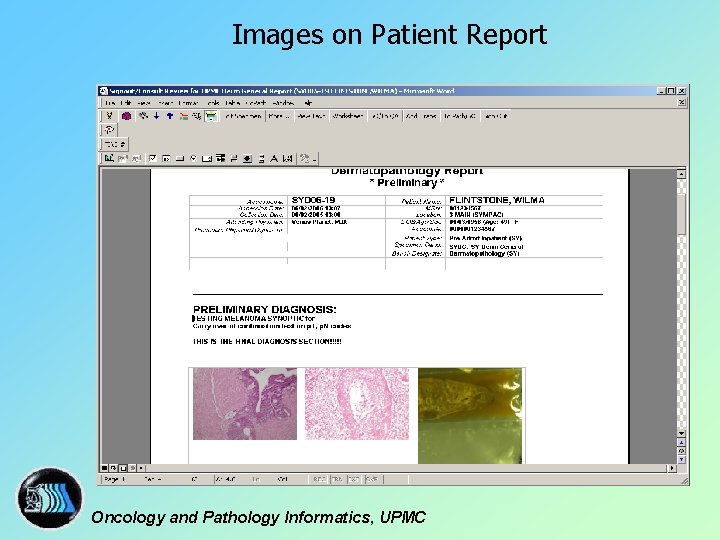Click the first icon on the toolbar

click(109, 116)
